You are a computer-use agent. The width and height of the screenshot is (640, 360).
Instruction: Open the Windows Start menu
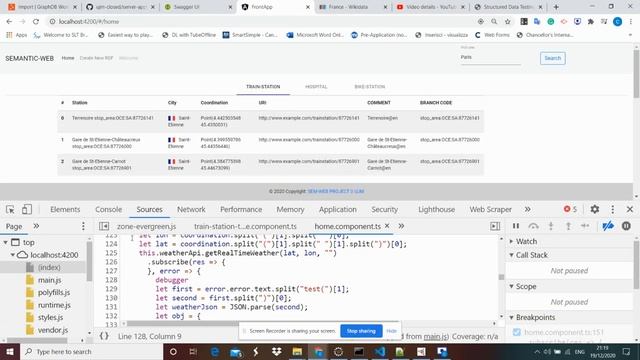coord(9,351)
